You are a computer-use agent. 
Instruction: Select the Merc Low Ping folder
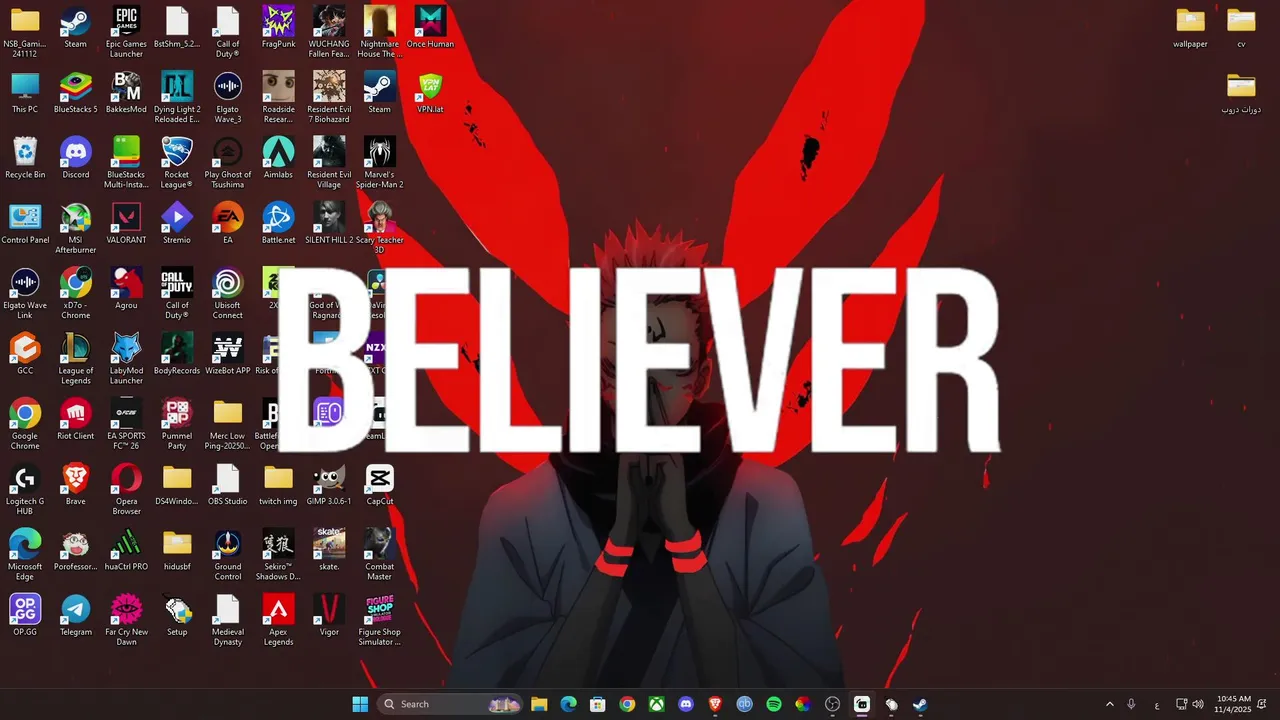pyautogui.click(x=228, y=424)
